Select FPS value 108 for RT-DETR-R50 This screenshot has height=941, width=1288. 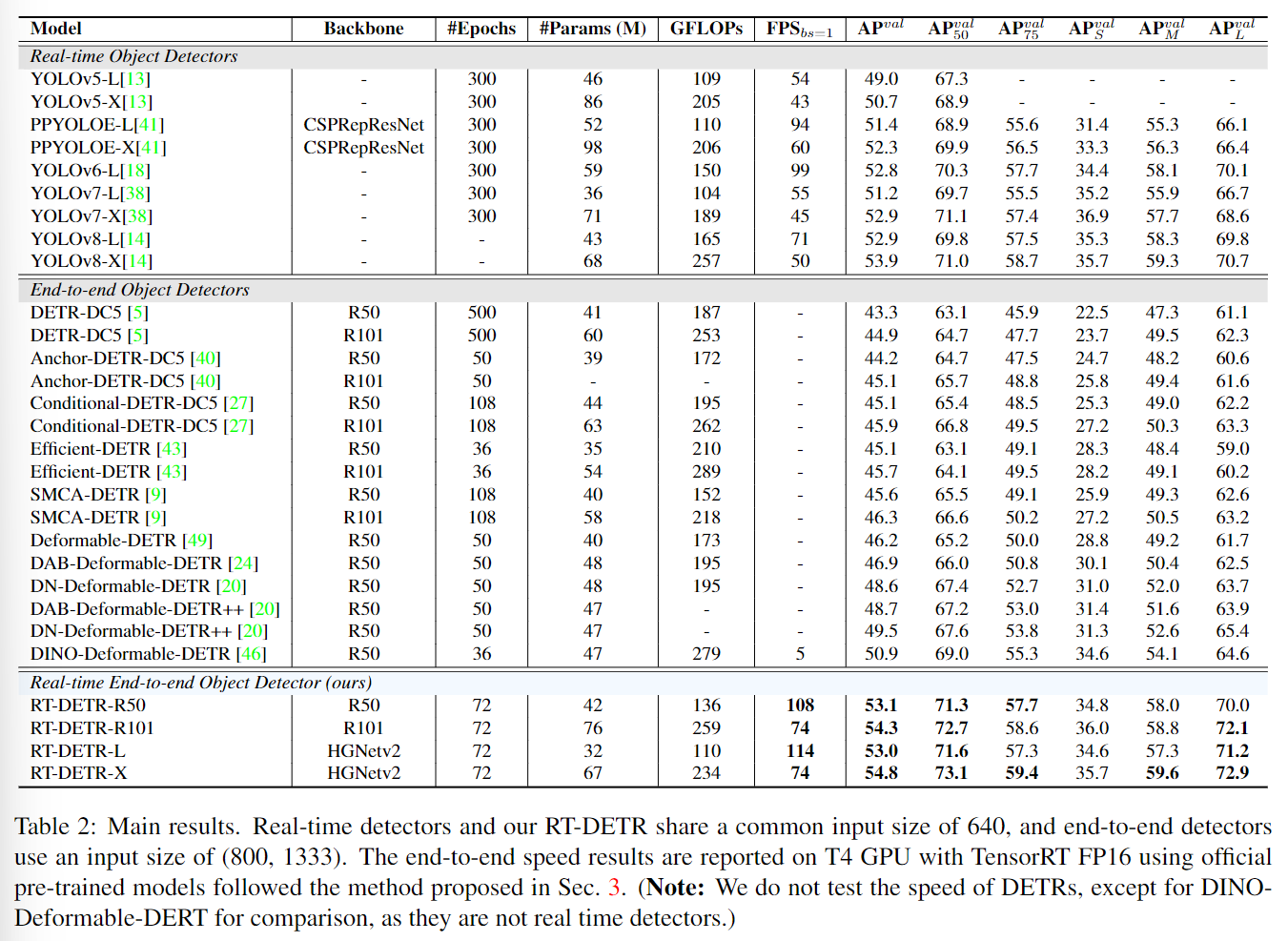(x=800, y=706)
